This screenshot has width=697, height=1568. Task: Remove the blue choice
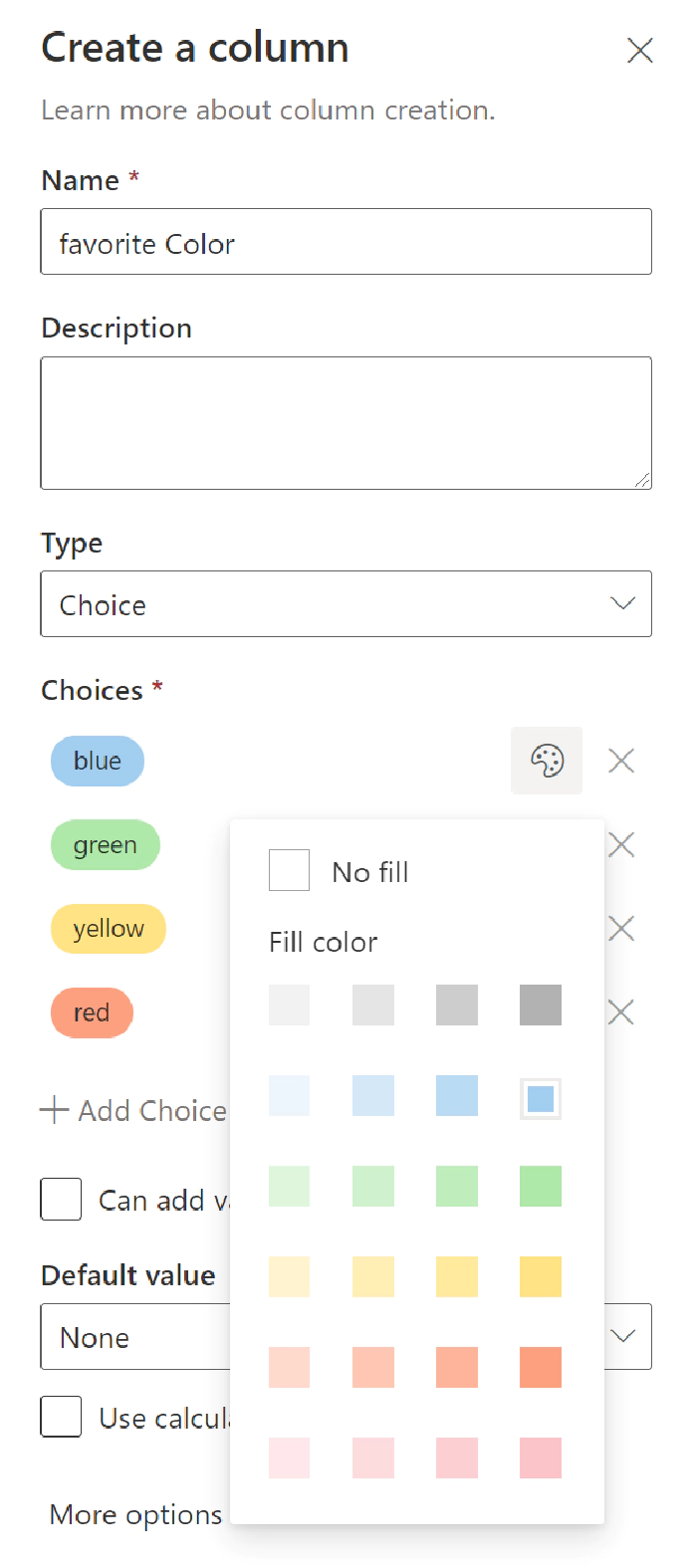tap(620, 760)
